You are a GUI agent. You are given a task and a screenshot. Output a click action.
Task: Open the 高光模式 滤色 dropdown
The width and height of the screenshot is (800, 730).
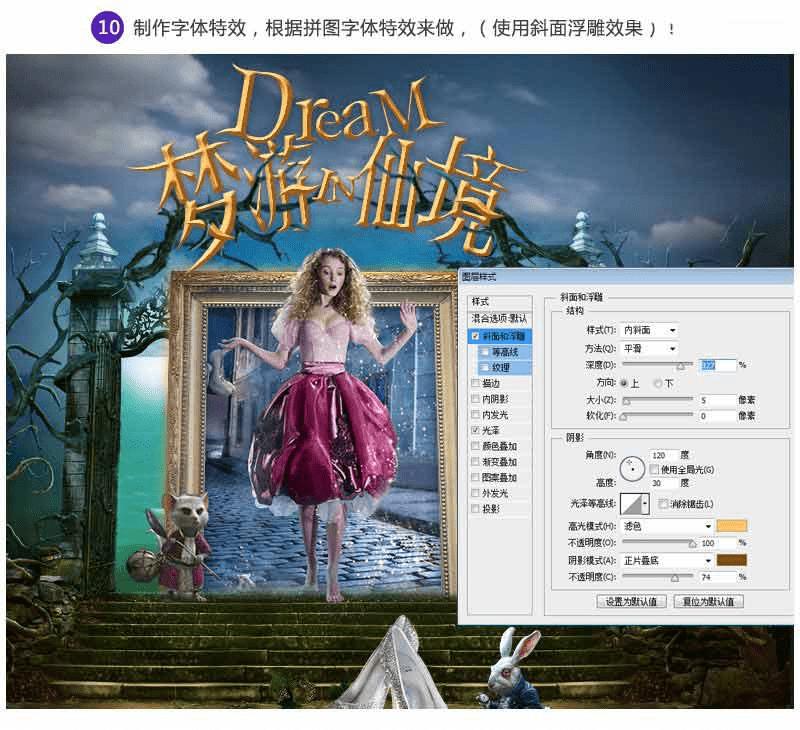coord(667,525)
